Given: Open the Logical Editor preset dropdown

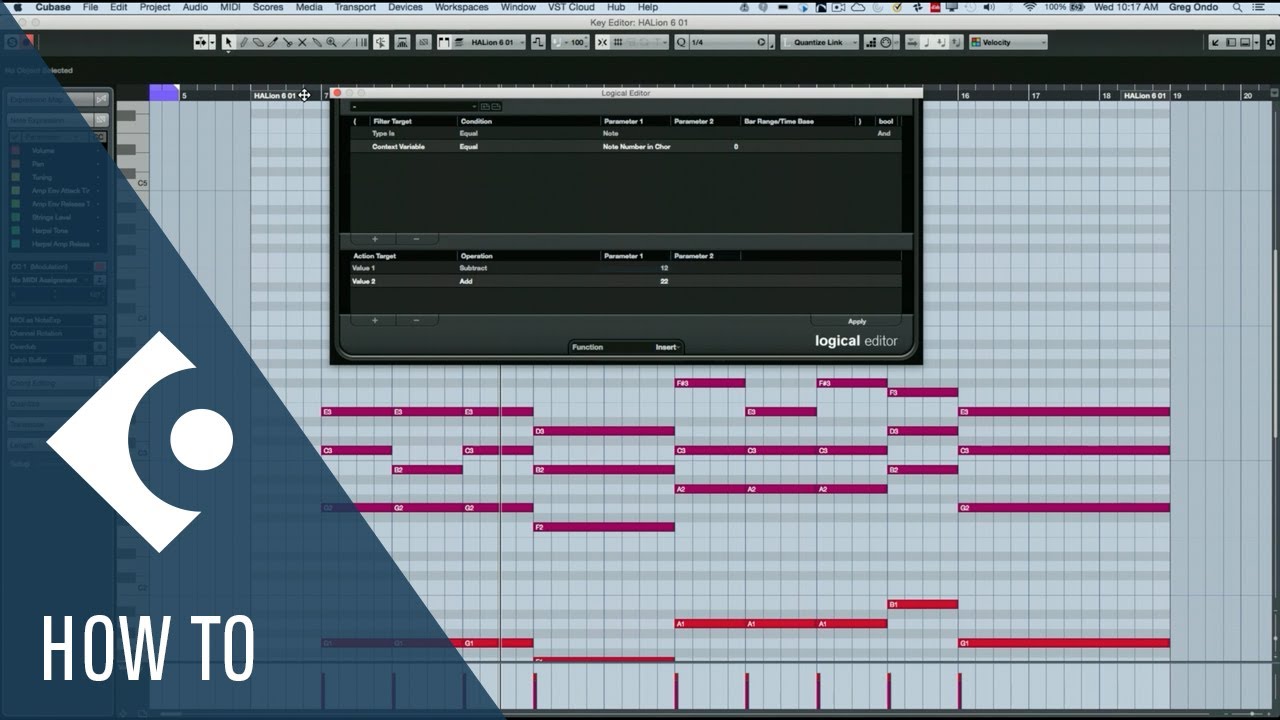Looking at the screenshot, I should [413, 106].
